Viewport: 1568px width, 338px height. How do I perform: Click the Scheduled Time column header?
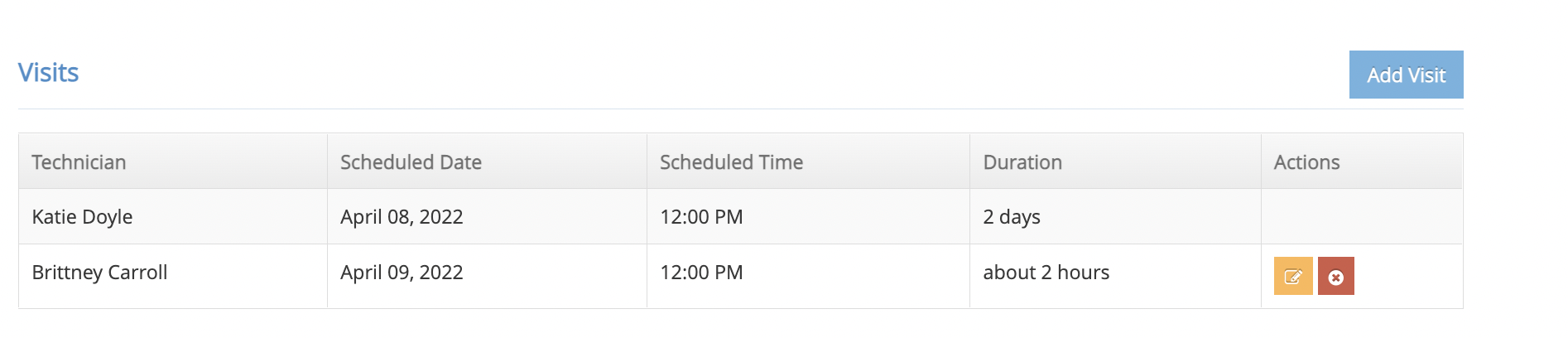(x=731, y=162)
